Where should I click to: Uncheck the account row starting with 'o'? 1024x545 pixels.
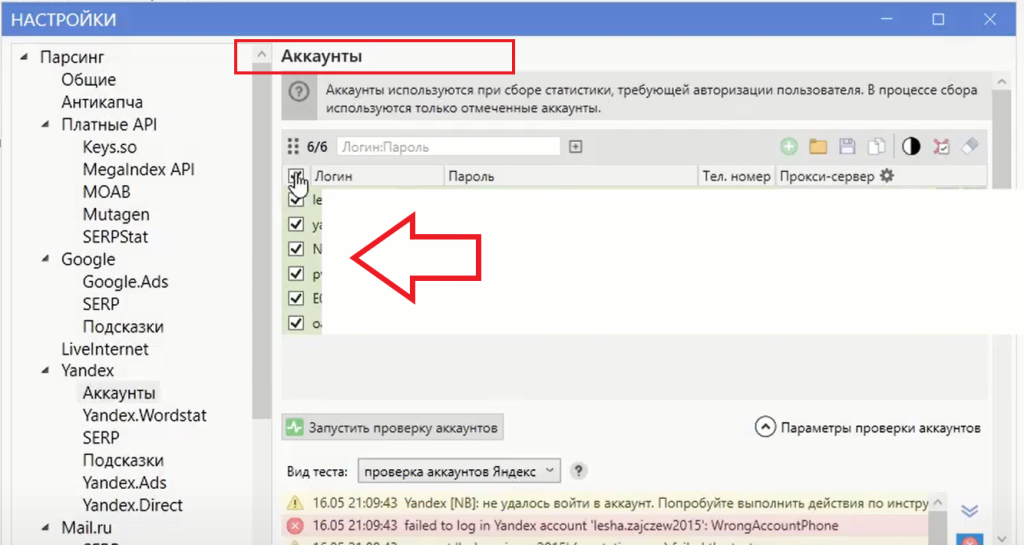click(x=296, y=323)
